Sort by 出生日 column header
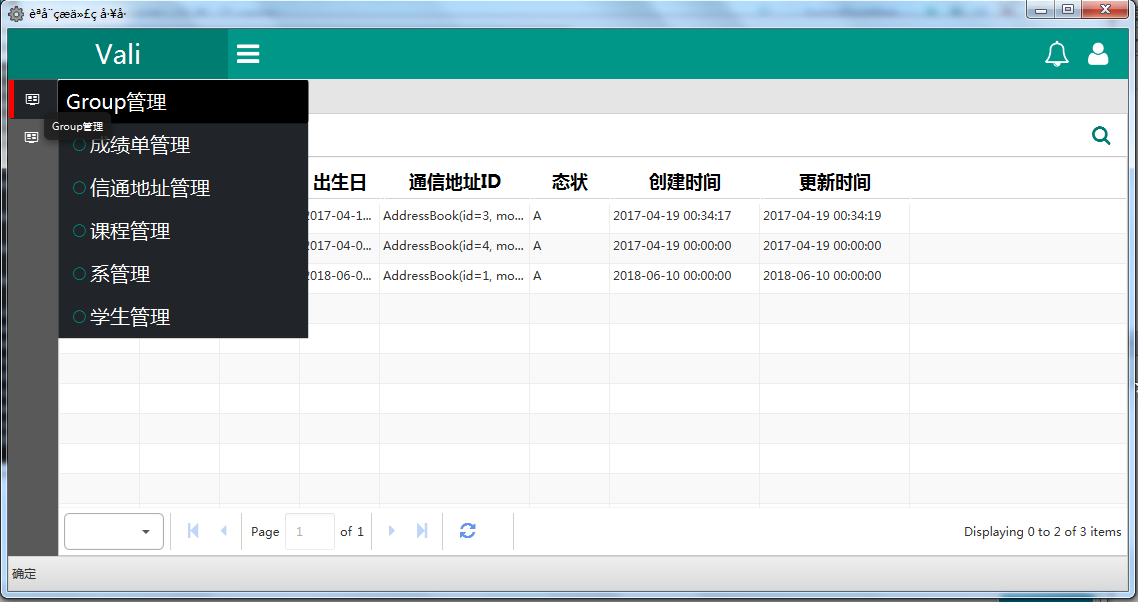1138x602 pixels. (340, 182)
